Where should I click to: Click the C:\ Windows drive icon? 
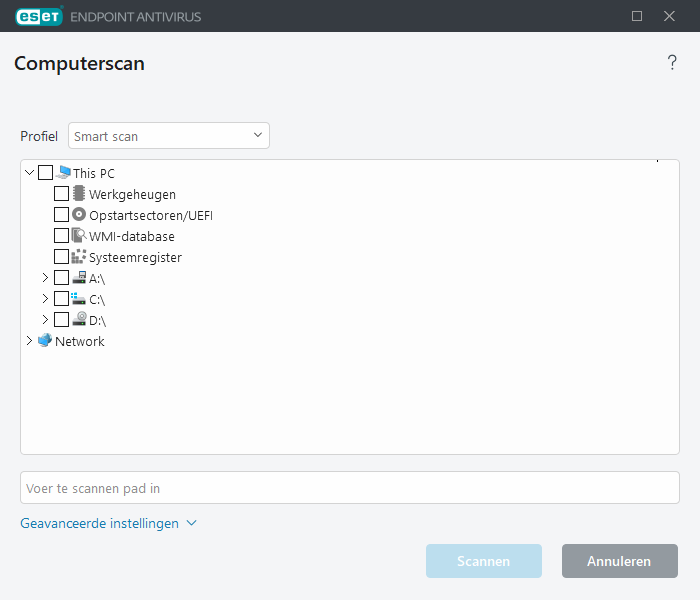click(79, 299)
